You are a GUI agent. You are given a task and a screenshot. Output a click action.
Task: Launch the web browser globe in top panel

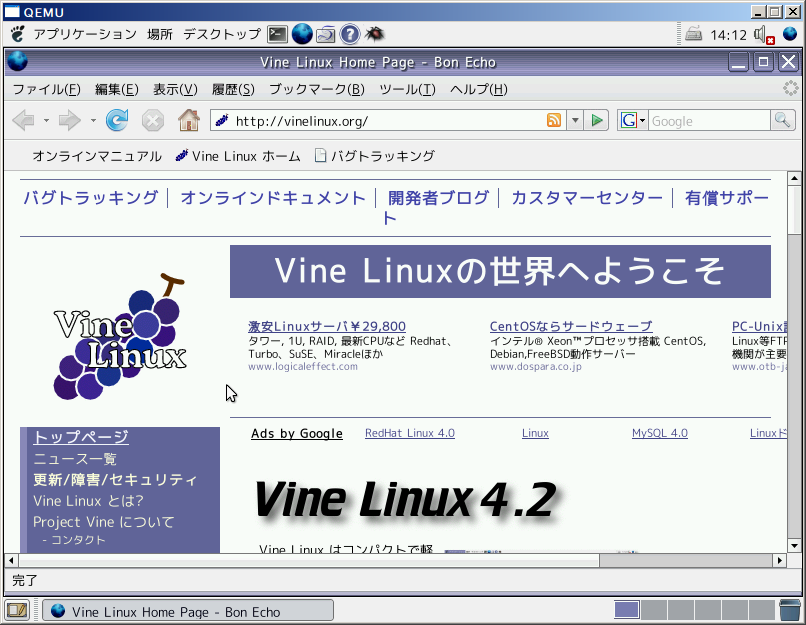pos(302,34)
